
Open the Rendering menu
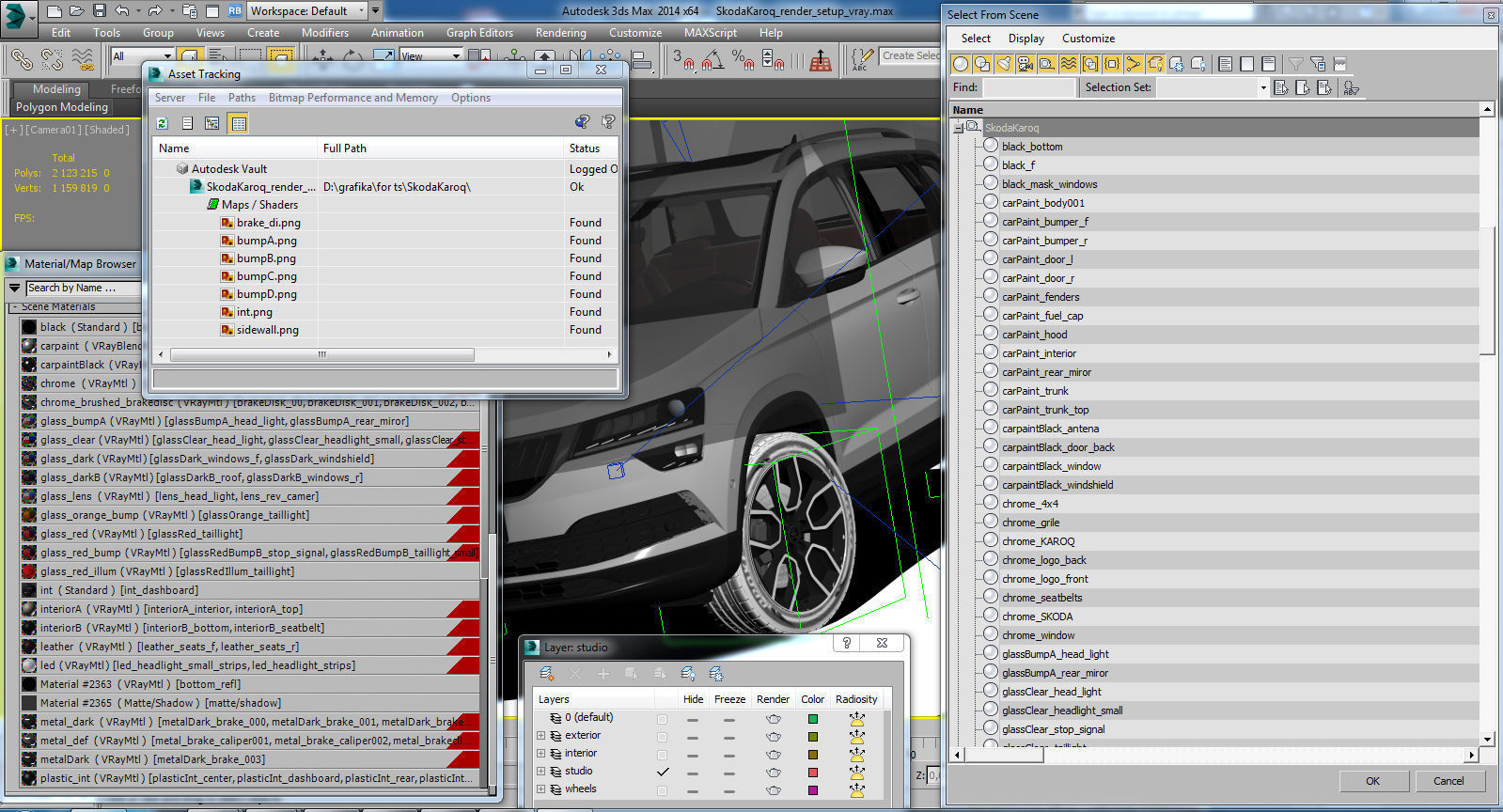(x=561, y=32)
